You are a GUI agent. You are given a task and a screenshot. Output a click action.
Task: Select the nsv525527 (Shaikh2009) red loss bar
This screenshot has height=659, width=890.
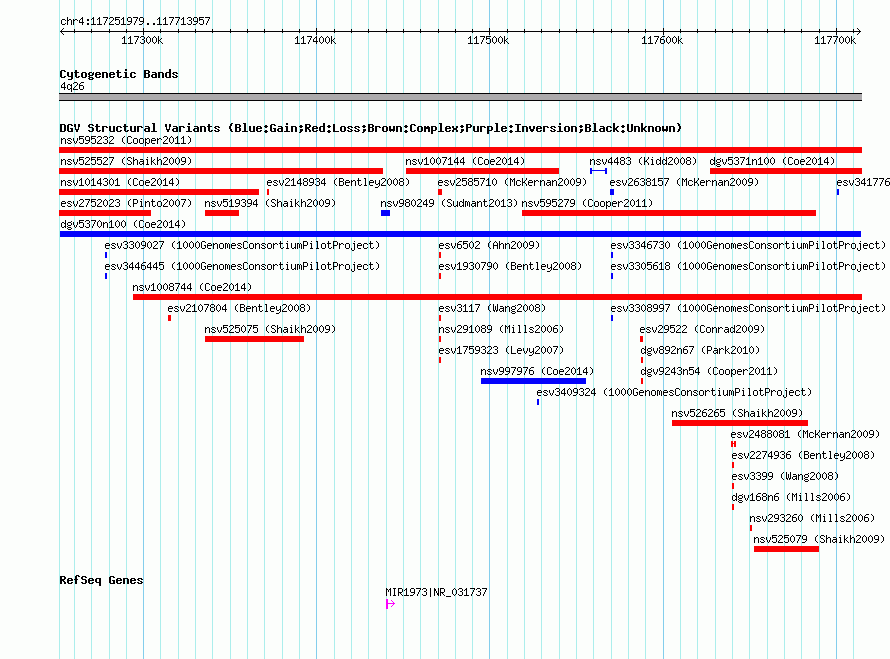pos(221,171)
